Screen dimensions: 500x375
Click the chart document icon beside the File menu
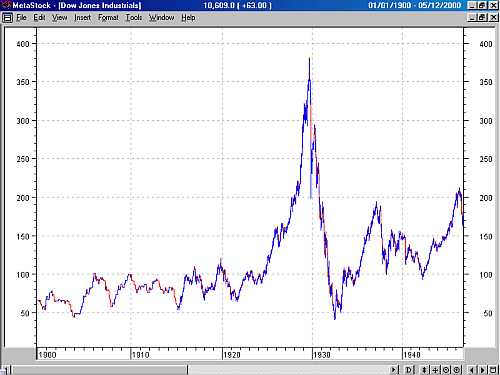(x=7, y=18)
